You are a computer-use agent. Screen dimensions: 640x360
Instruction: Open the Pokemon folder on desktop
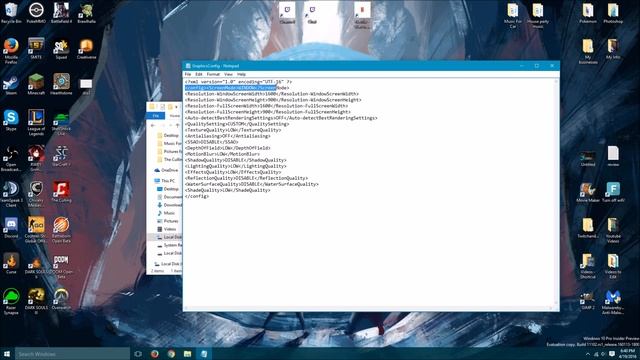click(x=588, y=13)
